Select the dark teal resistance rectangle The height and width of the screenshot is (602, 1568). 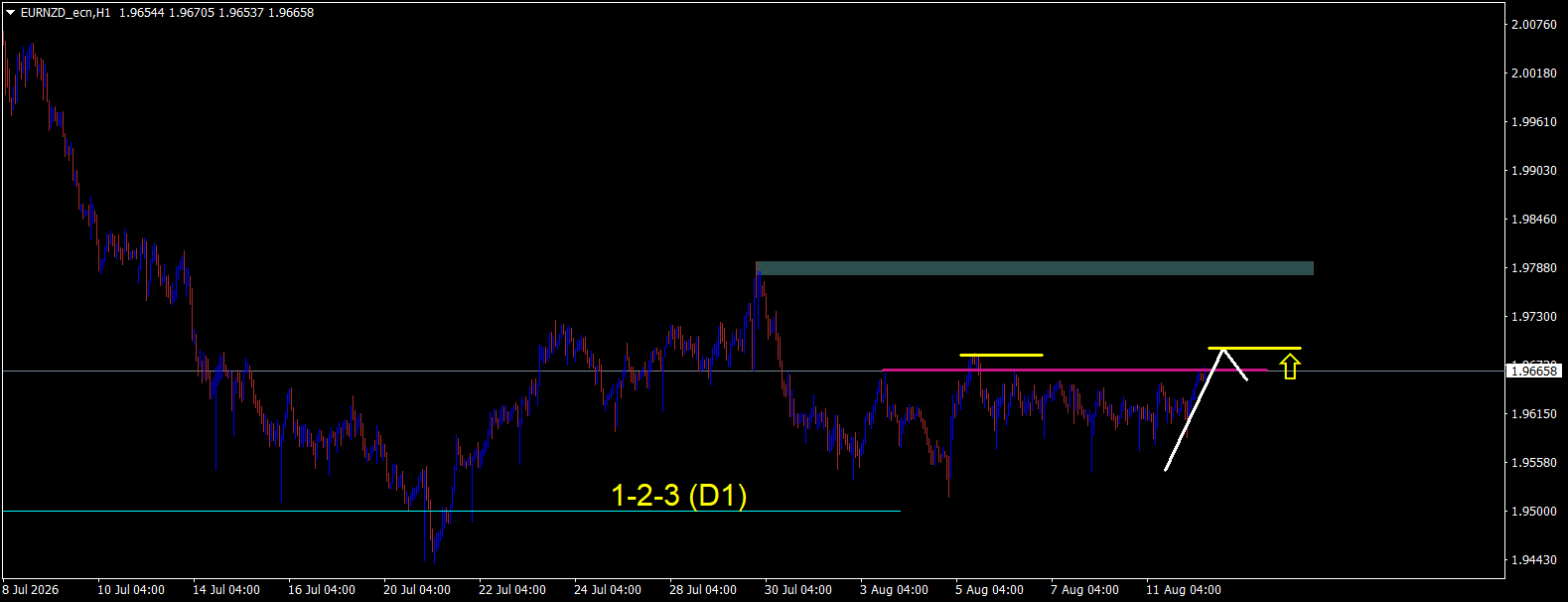click(1034, 268)
